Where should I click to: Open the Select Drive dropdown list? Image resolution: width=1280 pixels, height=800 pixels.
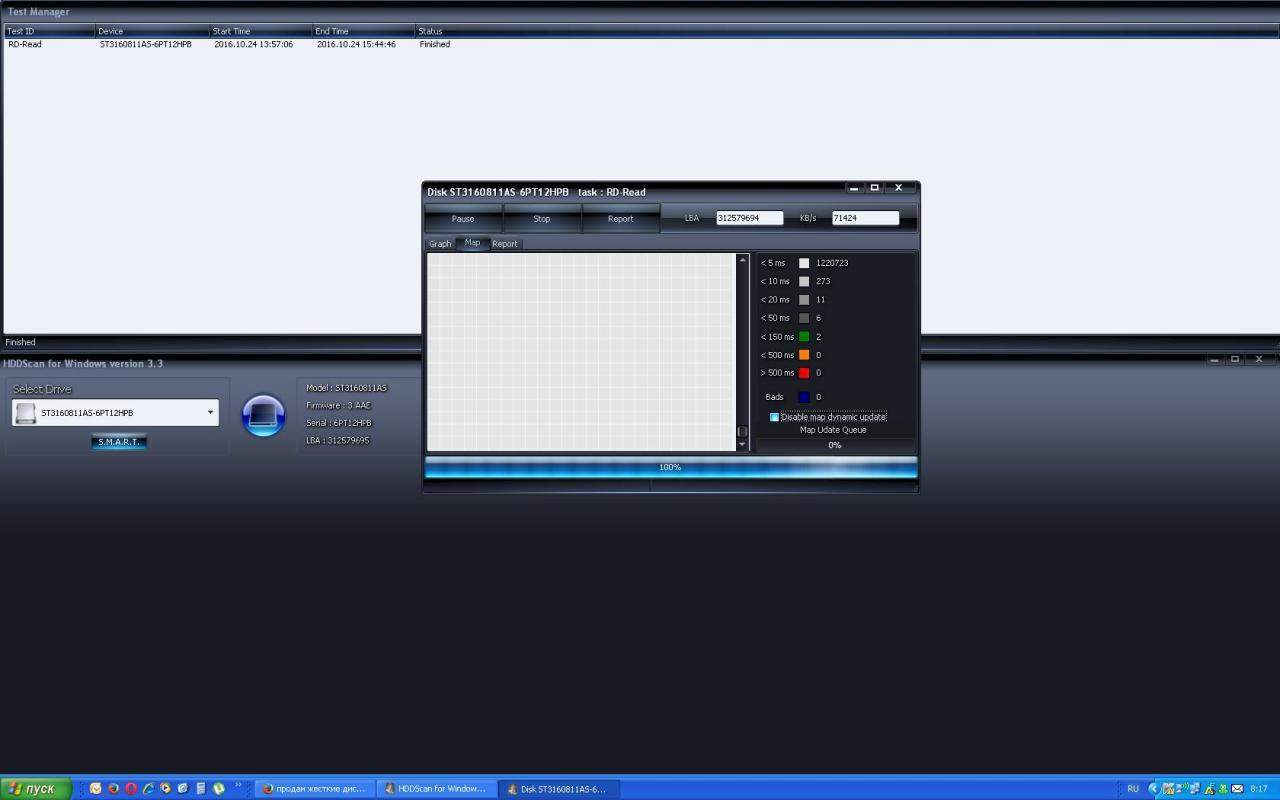(x=210, y=412)
